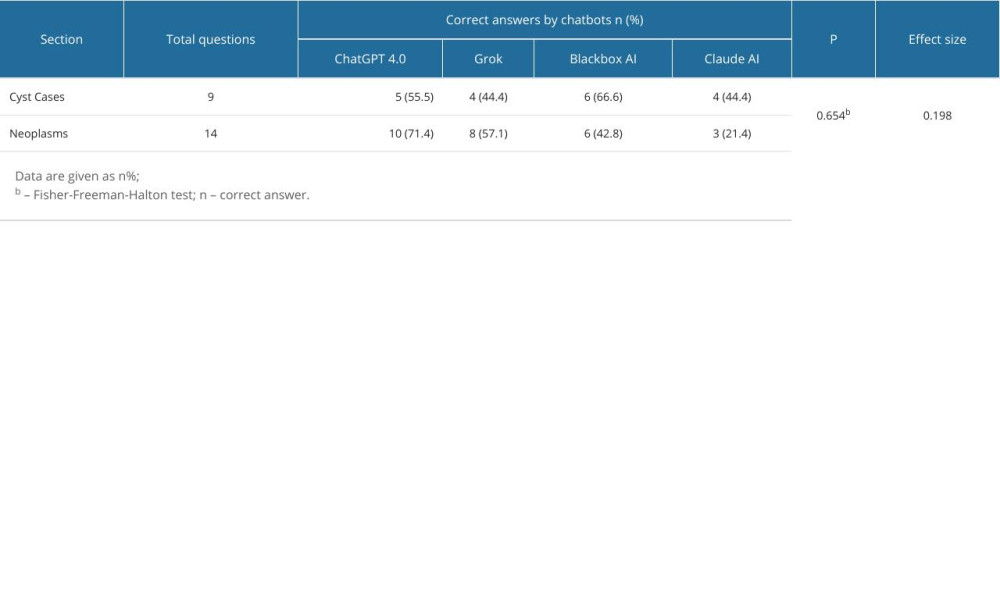Select the 'Correct answers by chatbots n (%)' header

point(545,20)
